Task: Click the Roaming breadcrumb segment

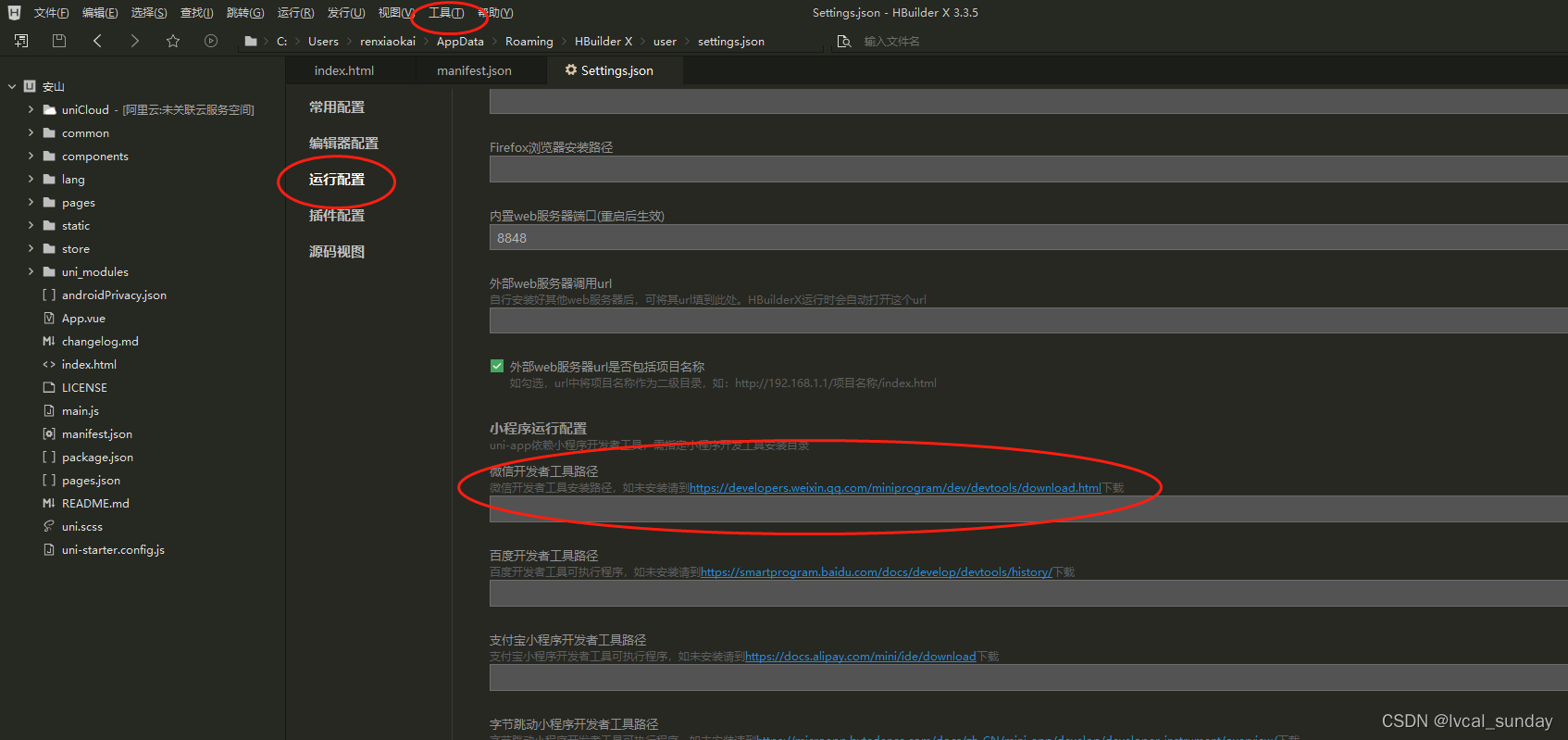Action: click(x=529, y=42)
